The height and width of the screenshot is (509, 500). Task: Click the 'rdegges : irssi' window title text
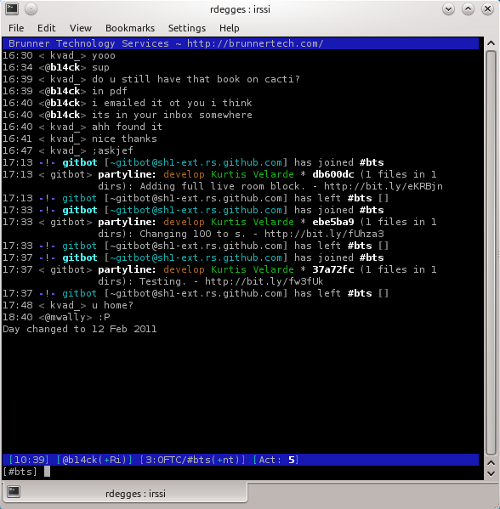(240, 9)
